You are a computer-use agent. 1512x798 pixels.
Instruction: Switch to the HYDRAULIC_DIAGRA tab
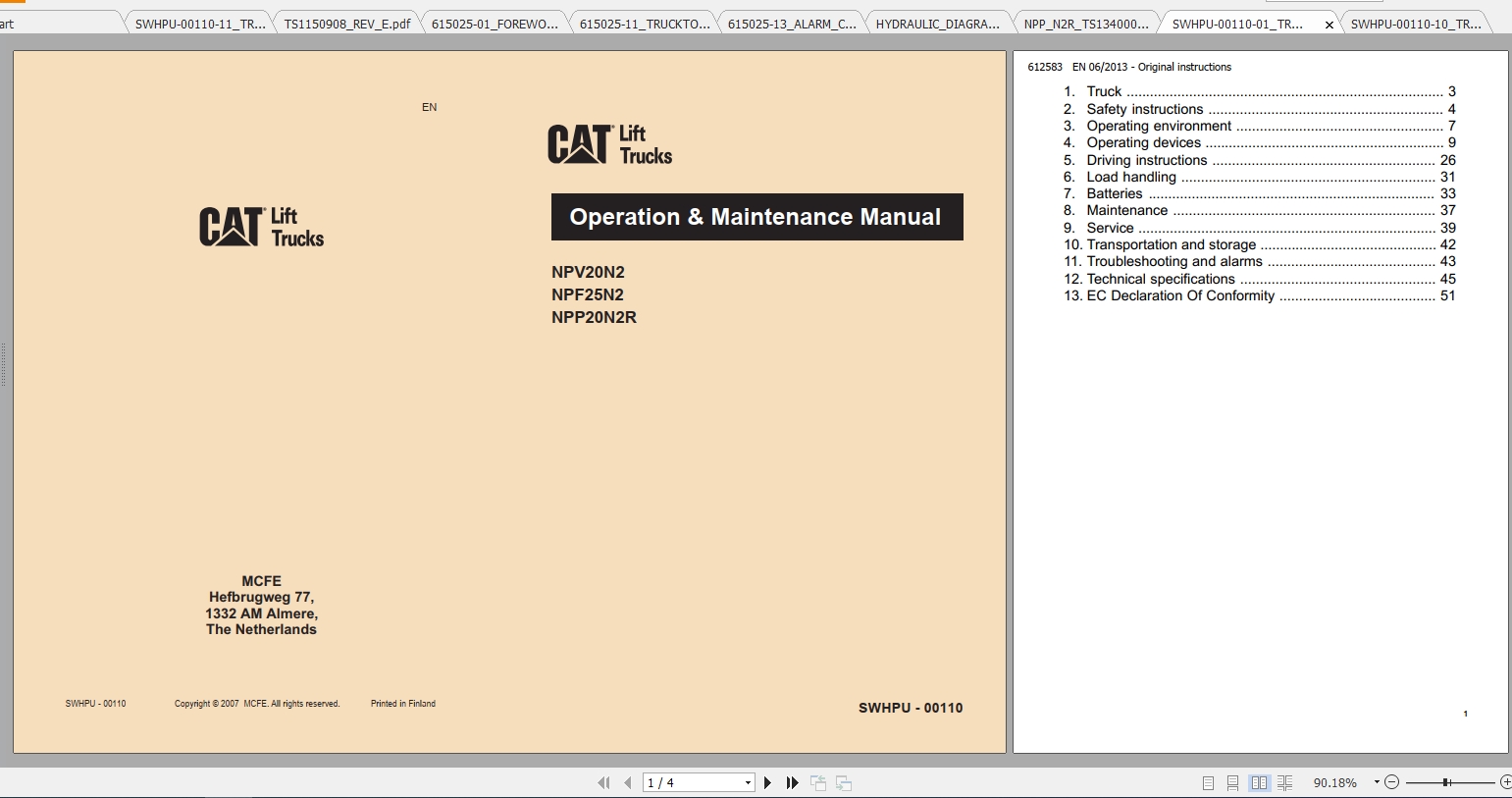click(x=938, y=22)
